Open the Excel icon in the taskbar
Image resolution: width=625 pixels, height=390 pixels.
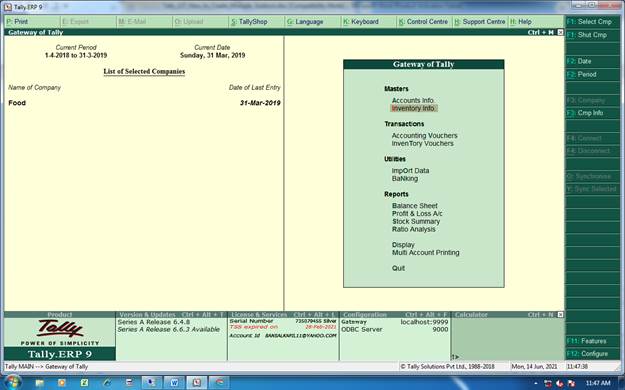84,382
